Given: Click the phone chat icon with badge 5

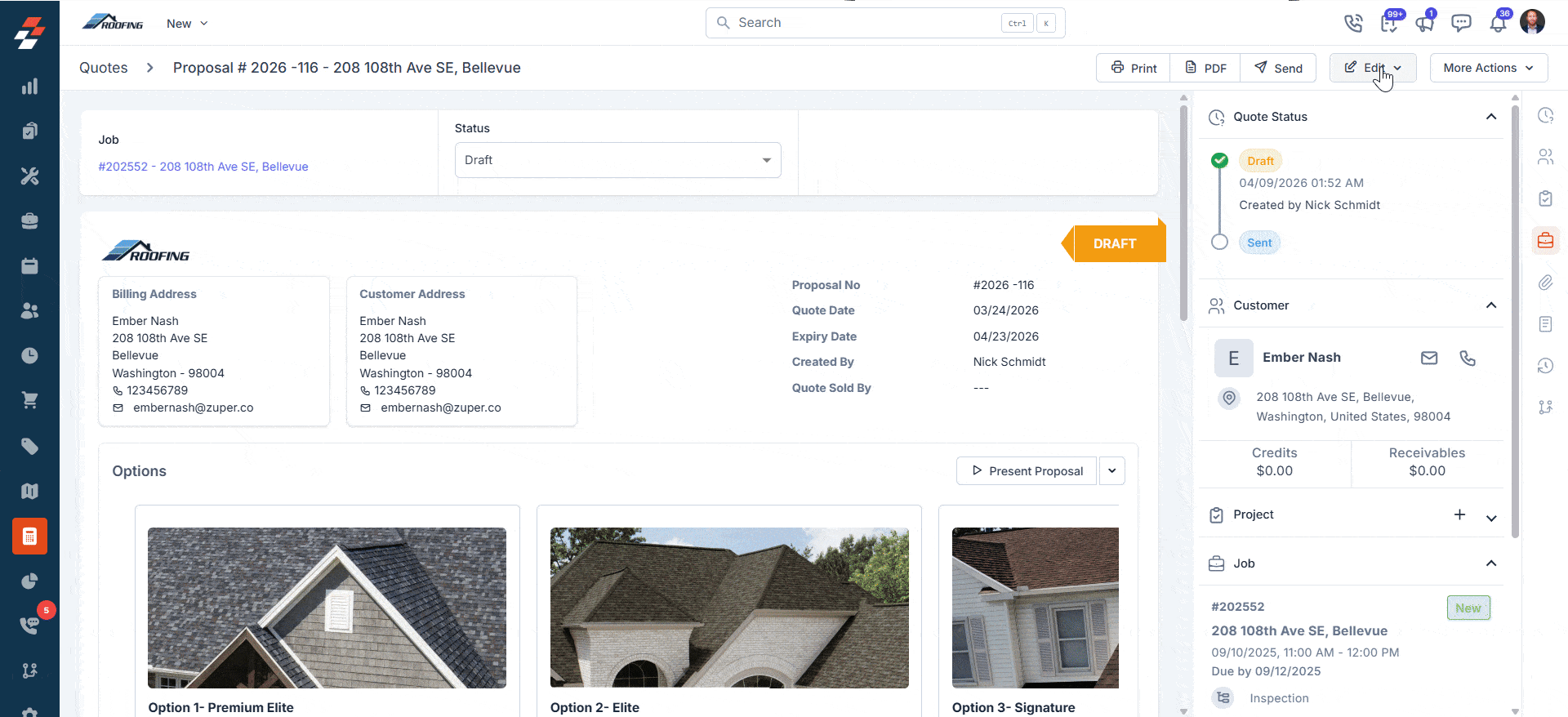Looking at the screenshot, I should [x=29, y=626].
